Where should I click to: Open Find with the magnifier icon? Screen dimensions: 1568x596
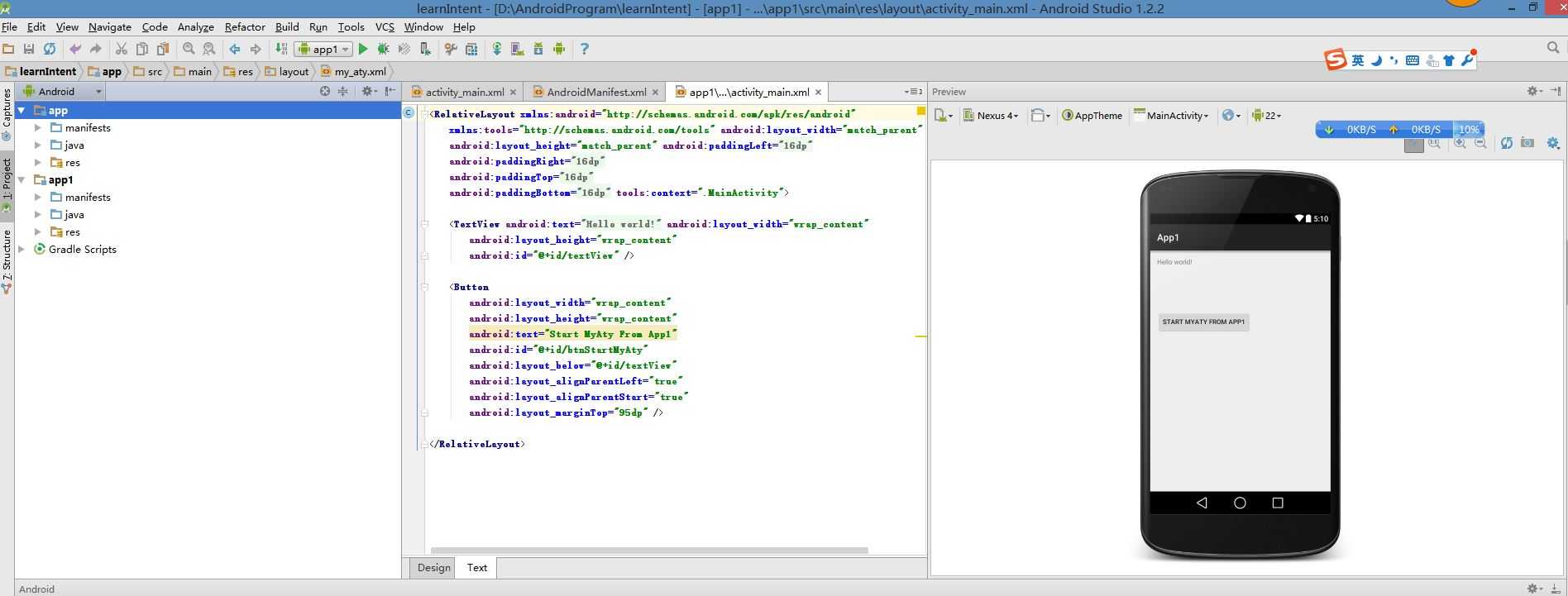189,50
